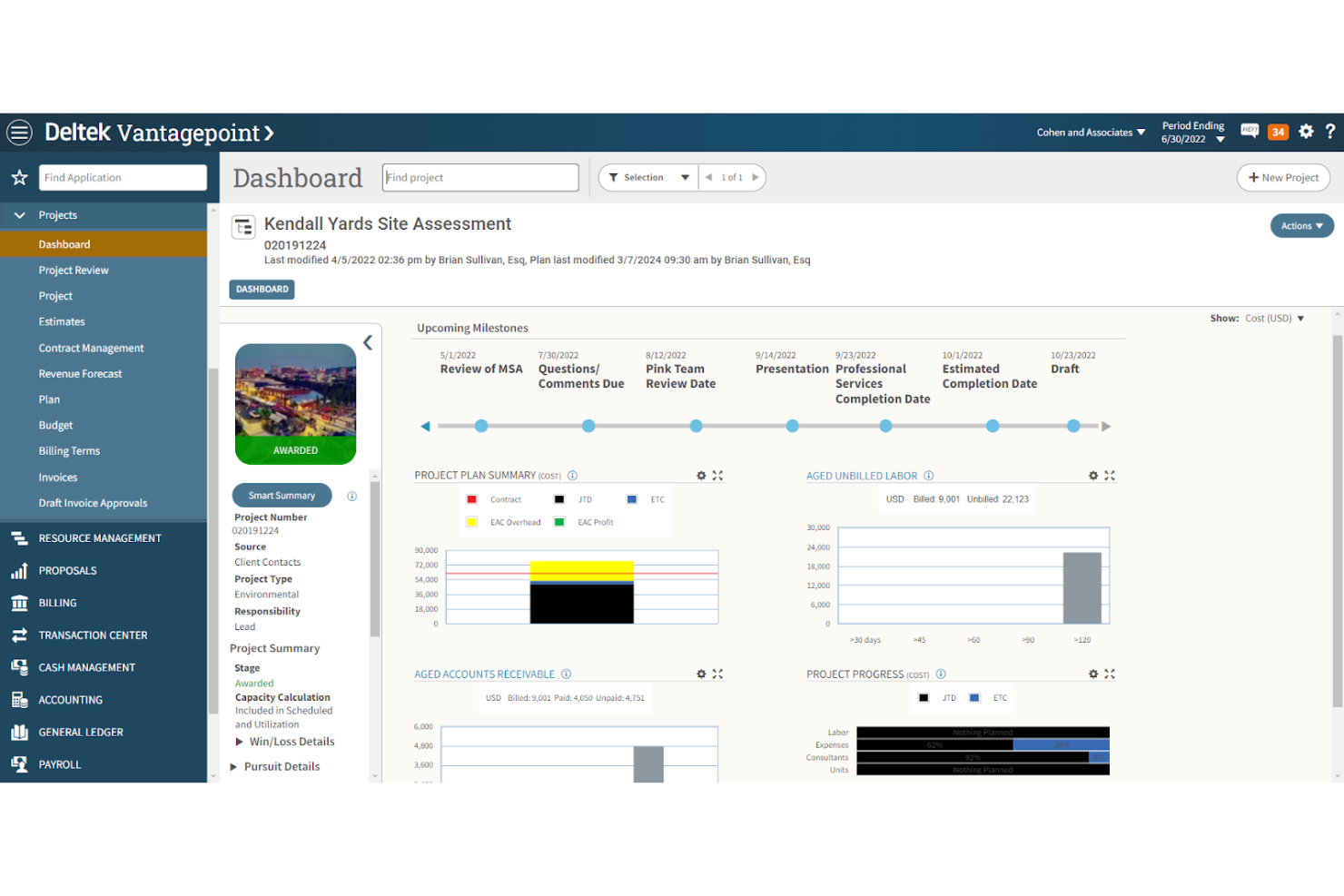Open Project Progress widget settings gear

click(x=1092, y=674)
